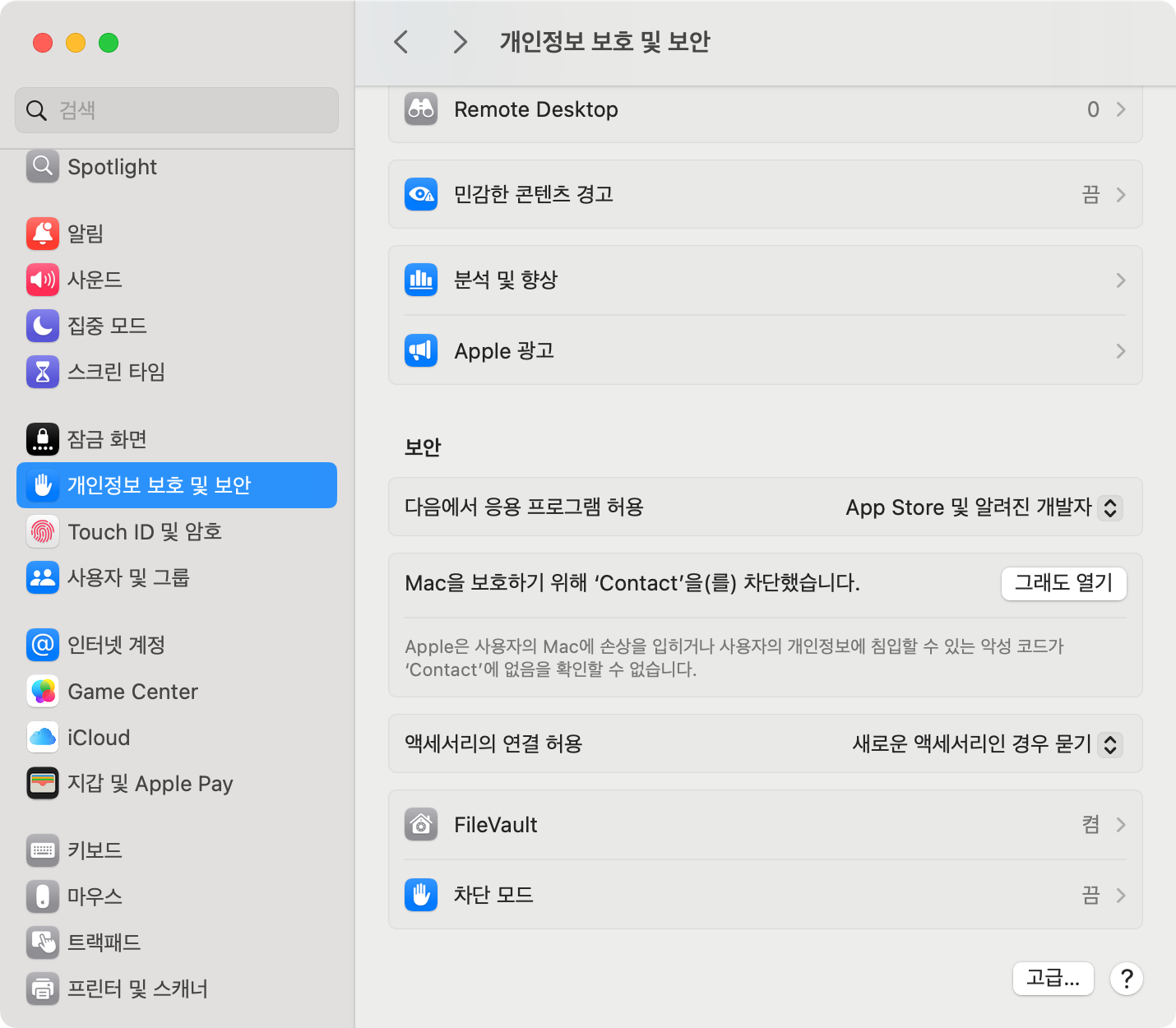Click the Remote Desktop binoculars icon
The height and width of the screenshot is (1028, 1176).
[421, 109]
